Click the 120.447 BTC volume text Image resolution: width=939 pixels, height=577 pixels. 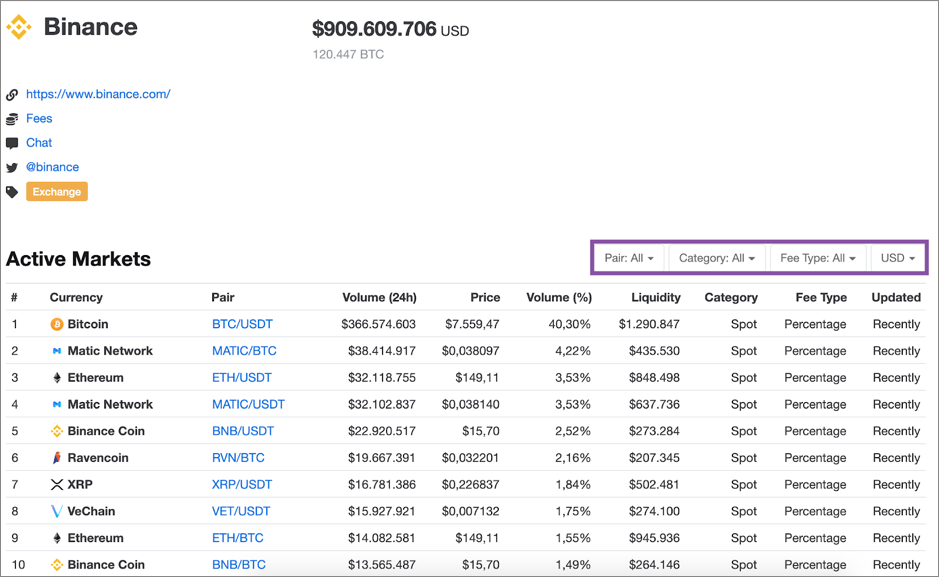(348, 54)
